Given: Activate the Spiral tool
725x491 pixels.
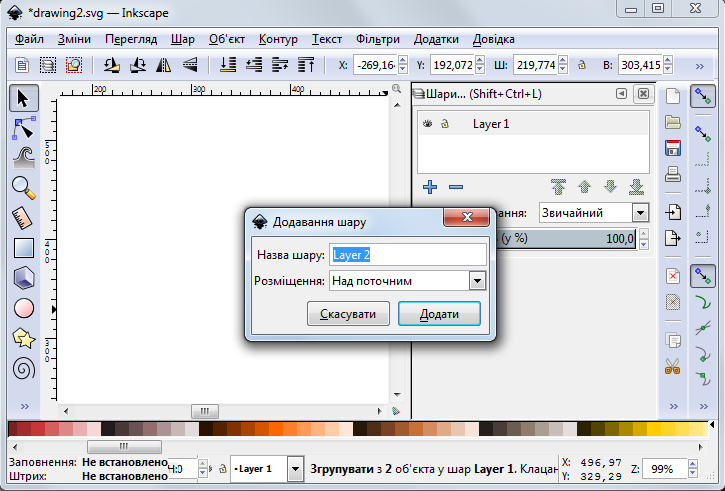Looking at the screenshot, I should click(24, 369).
